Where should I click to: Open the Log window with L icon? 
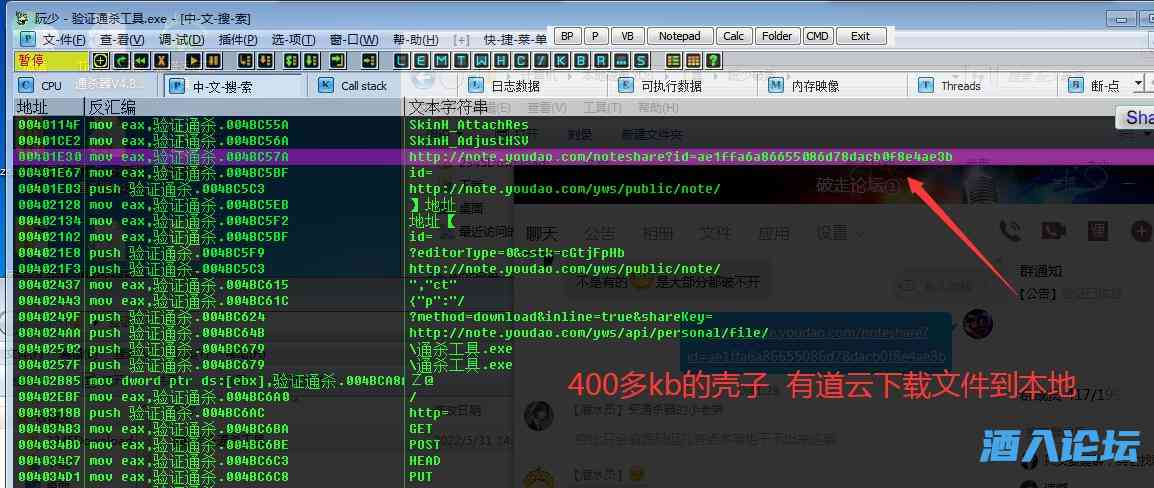[x=400, y=60]
